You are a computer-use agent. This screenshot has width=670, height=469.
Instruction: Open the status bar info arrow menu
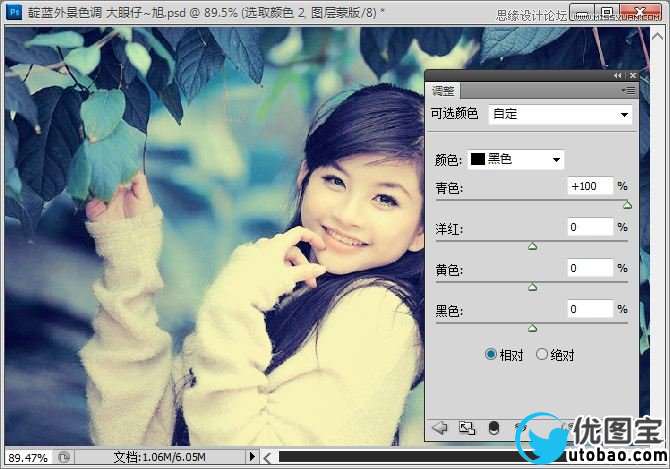[x=252, y=457]
